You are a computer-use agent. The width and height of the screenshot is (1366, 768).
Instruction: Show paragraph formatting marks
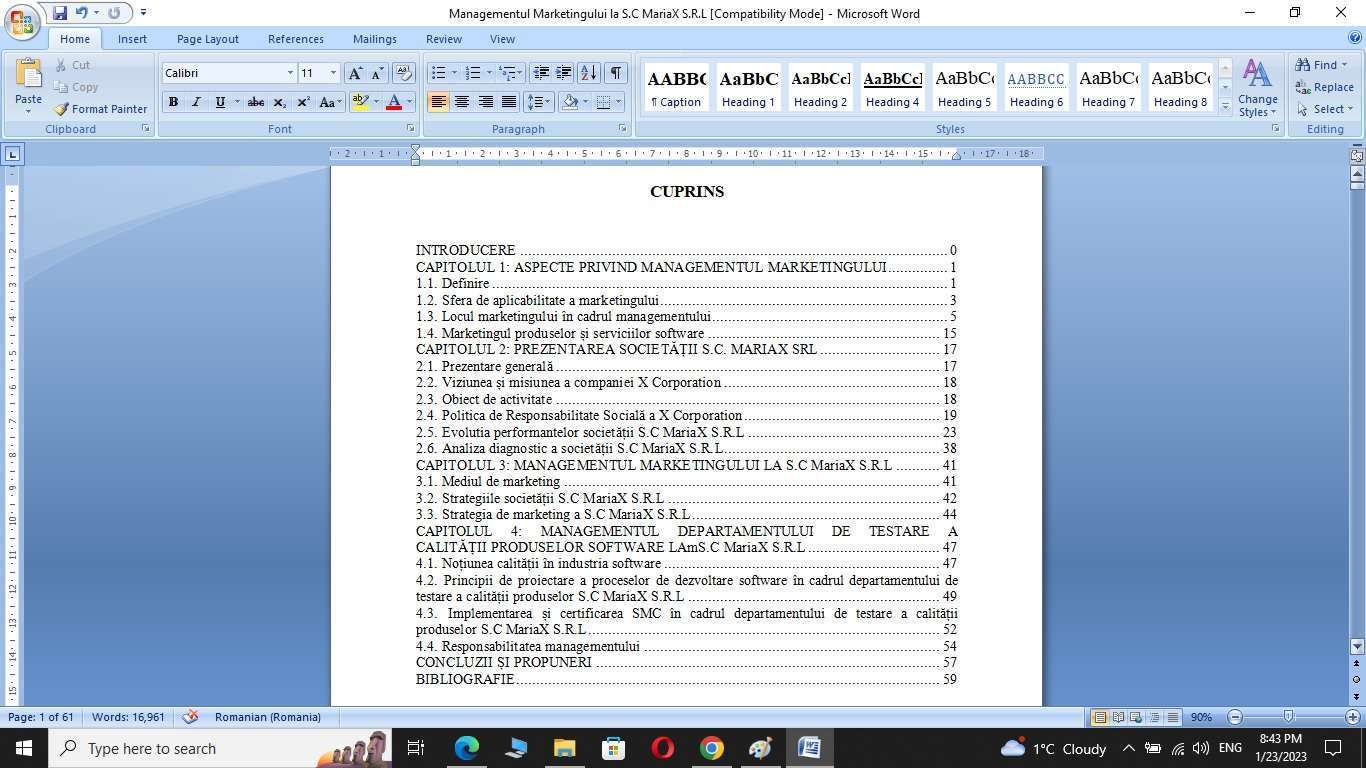click(x=617, y=72)
